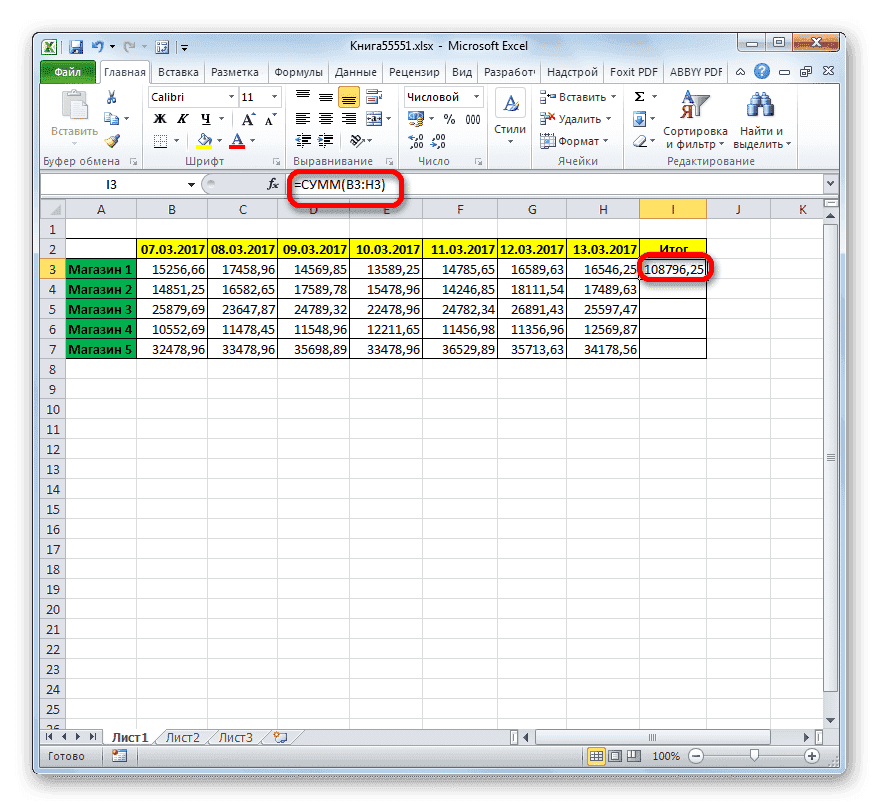Click the AutoSum Σ icon
Screen dimensions: 879x807
[x=638, y=96]
